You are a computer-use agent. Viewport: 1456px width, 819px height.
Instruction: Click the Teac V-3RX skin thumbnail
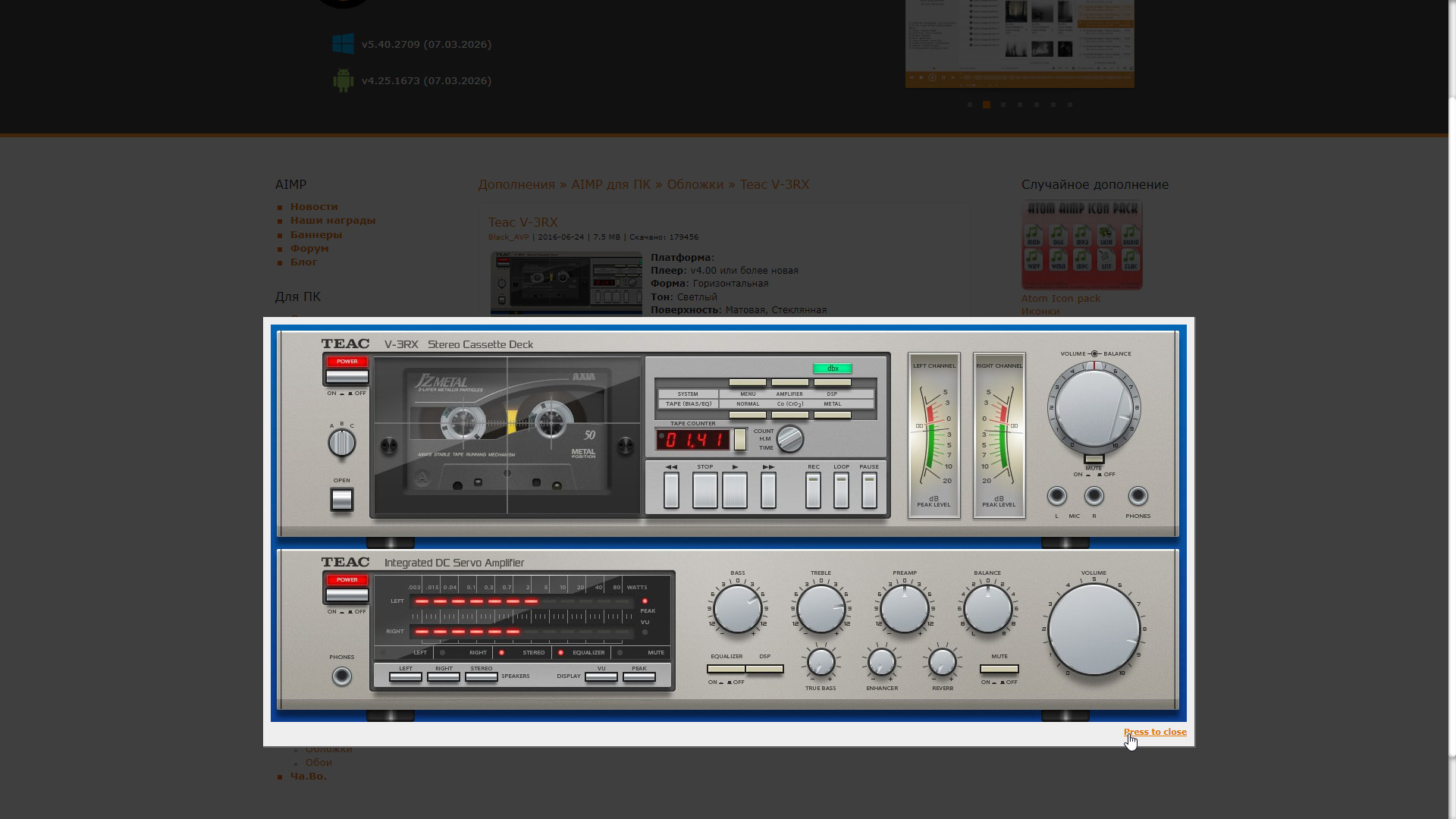(566, 283)
